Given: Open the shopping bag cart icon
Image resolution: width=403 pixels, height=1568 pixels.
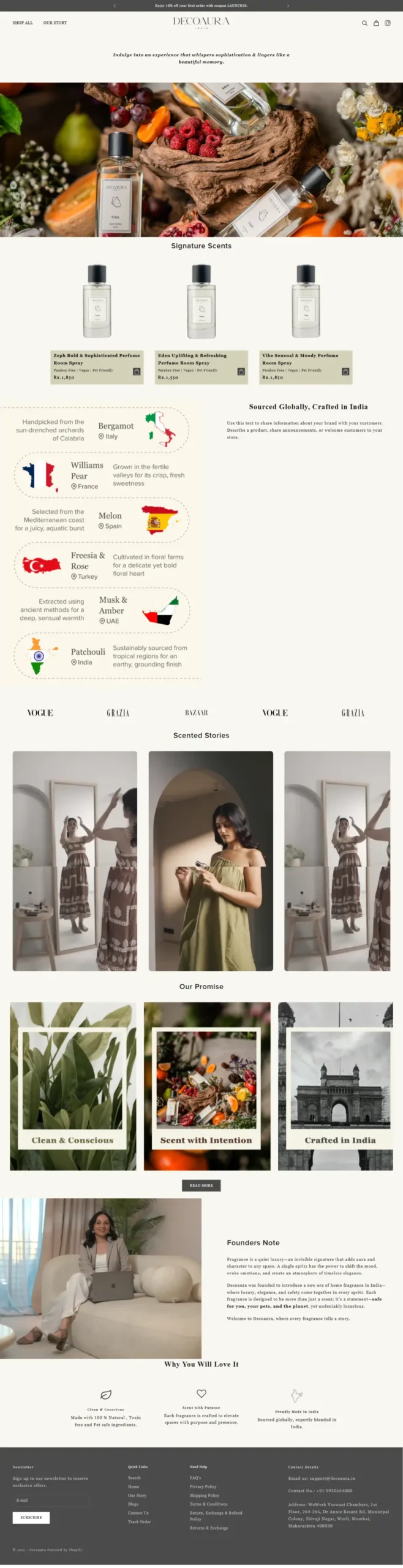Looking at the screenshot, I should pos(376,23).
